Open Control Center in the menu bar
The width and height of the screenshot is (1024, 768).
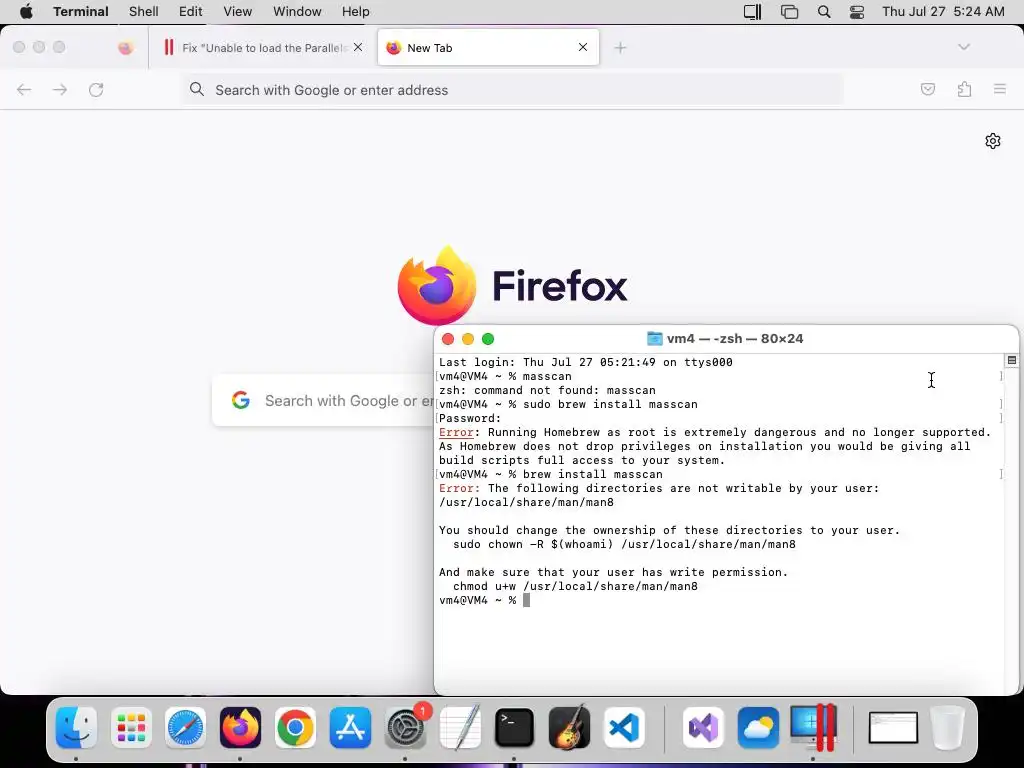[x=857, y=11]
